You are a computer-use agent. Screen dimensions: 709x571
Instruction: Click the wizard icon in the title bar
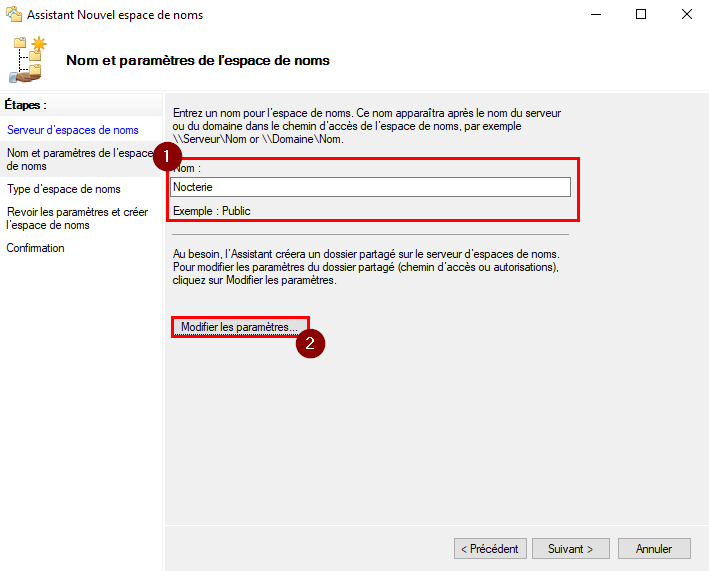click(14, 15)
